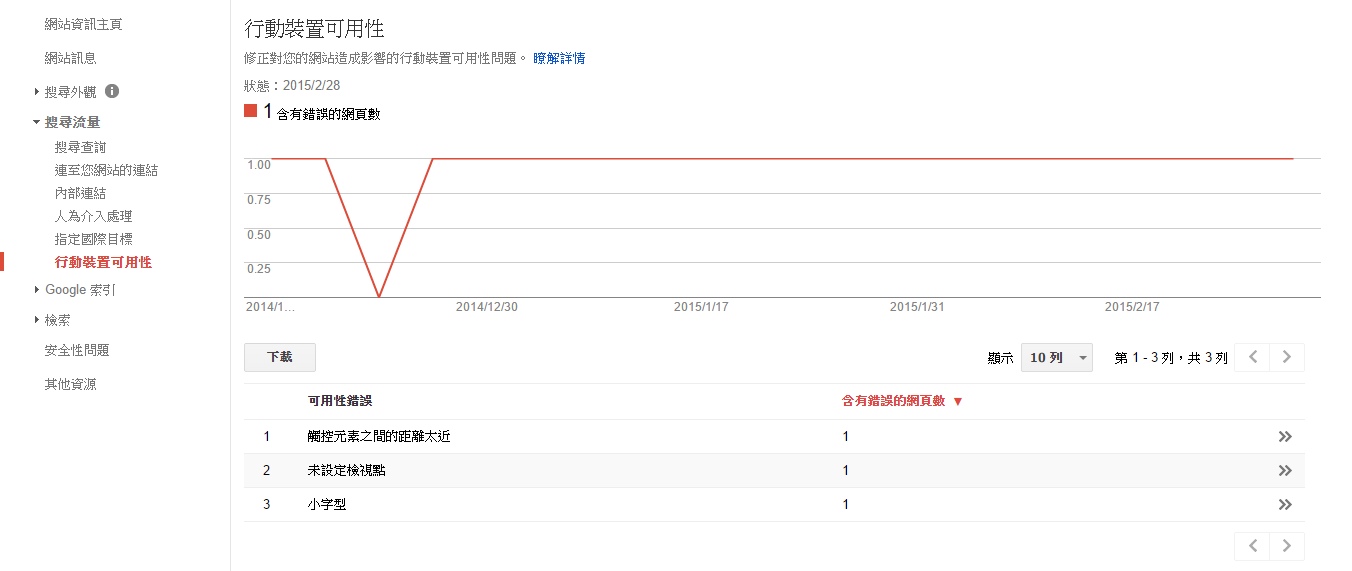Go to next page using top pagination arrow
This screenshot has height=571, width=1352.
(1287, 357)
